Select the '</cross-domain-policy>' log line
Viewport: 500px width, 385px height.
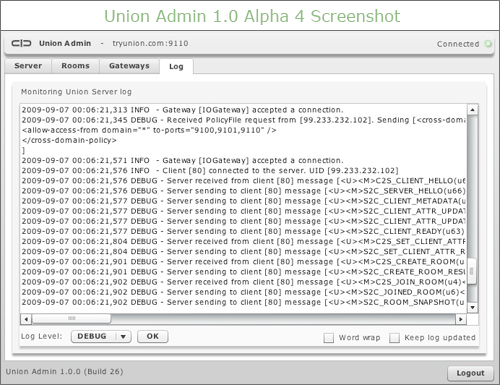(x=69, y=140)
